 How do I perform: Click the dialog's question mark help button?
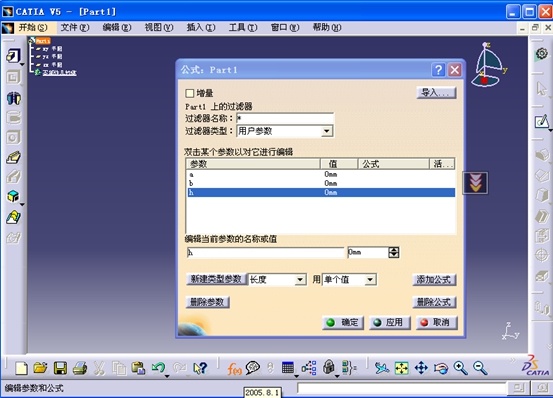tap(438, 70)
